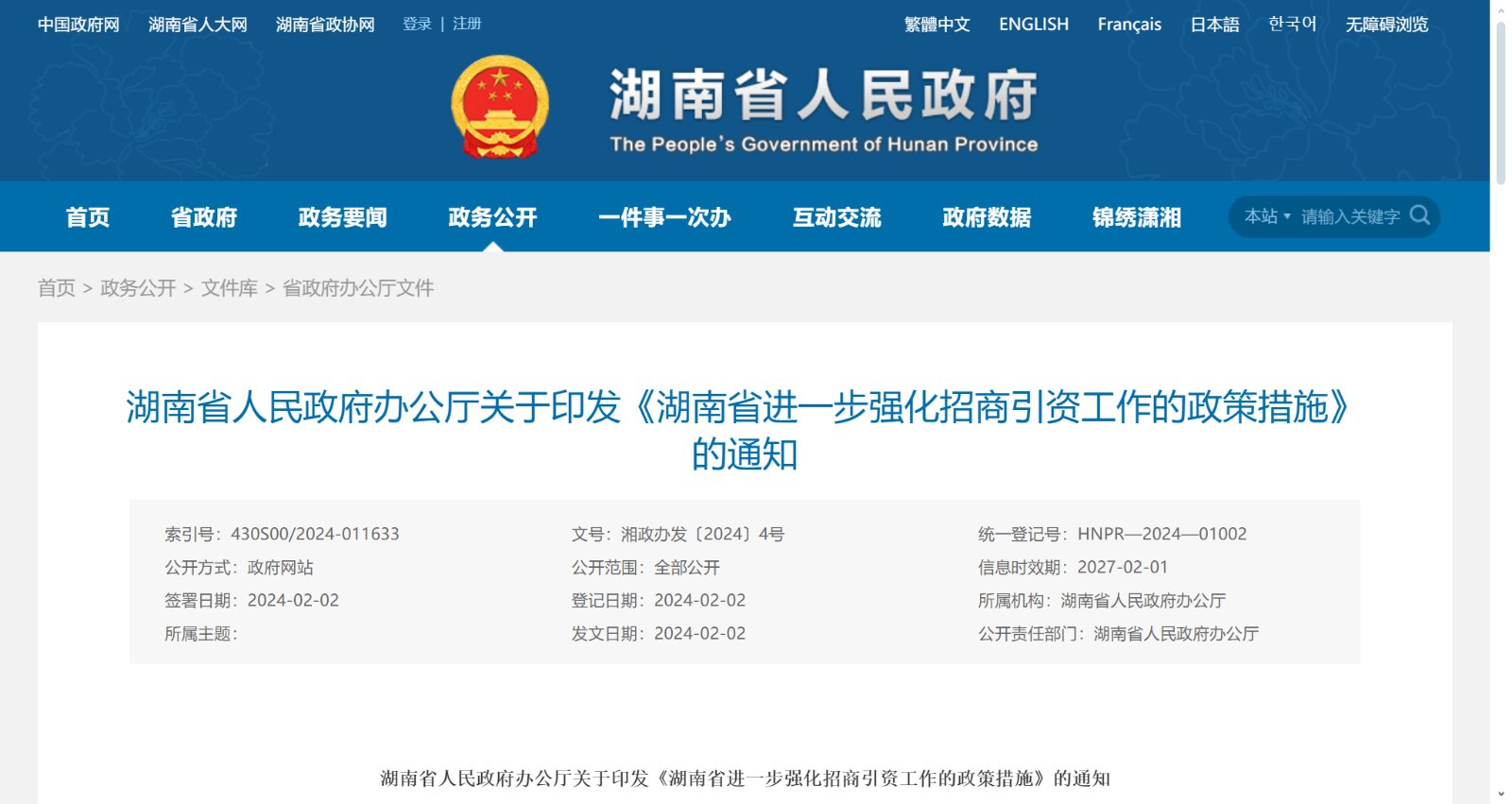Open the 省政府 navigation item

point(204,217)
